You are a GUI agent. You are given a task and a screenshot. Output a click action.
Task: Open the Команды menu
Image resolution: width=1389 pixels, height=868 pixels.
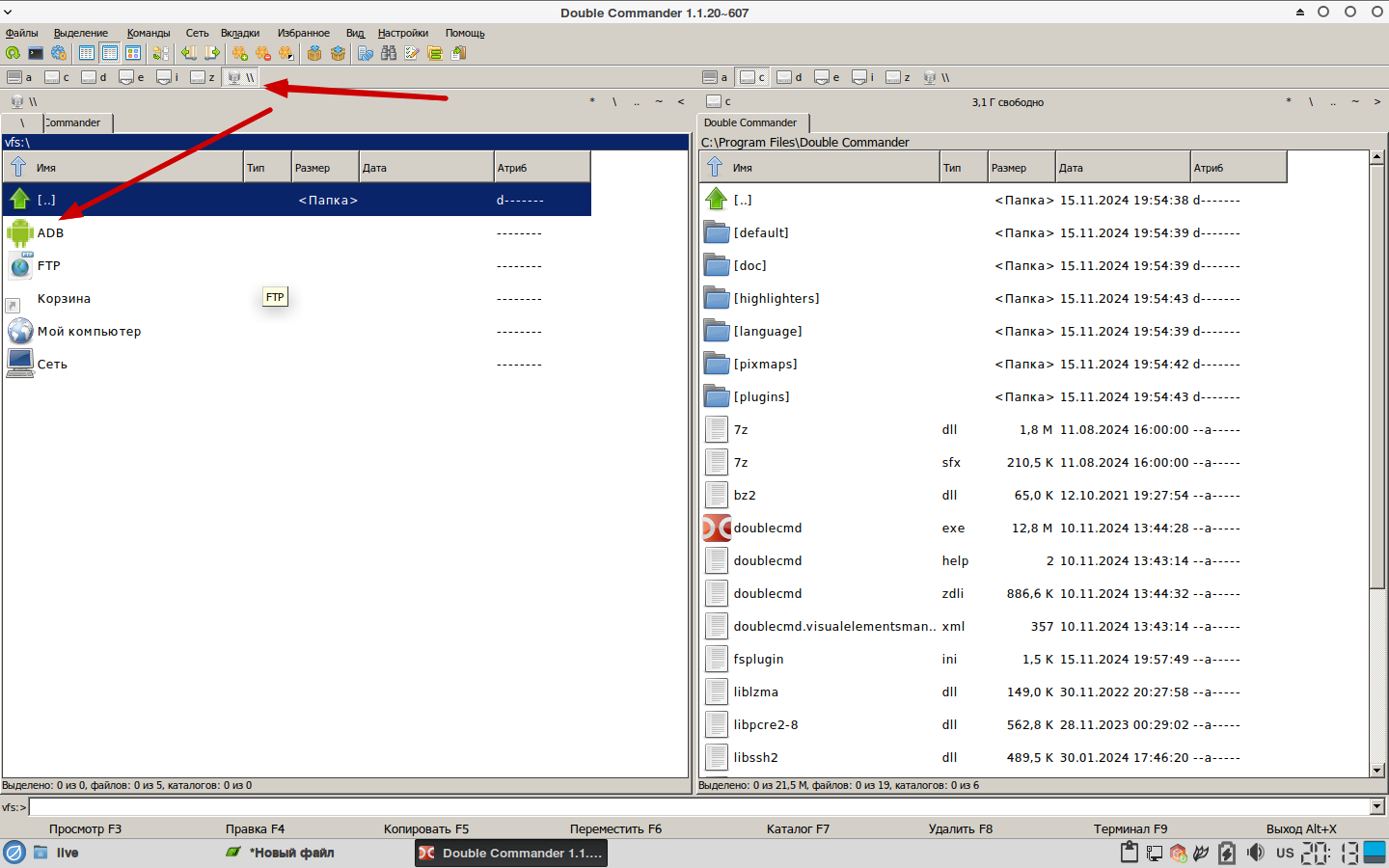[x=149, y=33]
